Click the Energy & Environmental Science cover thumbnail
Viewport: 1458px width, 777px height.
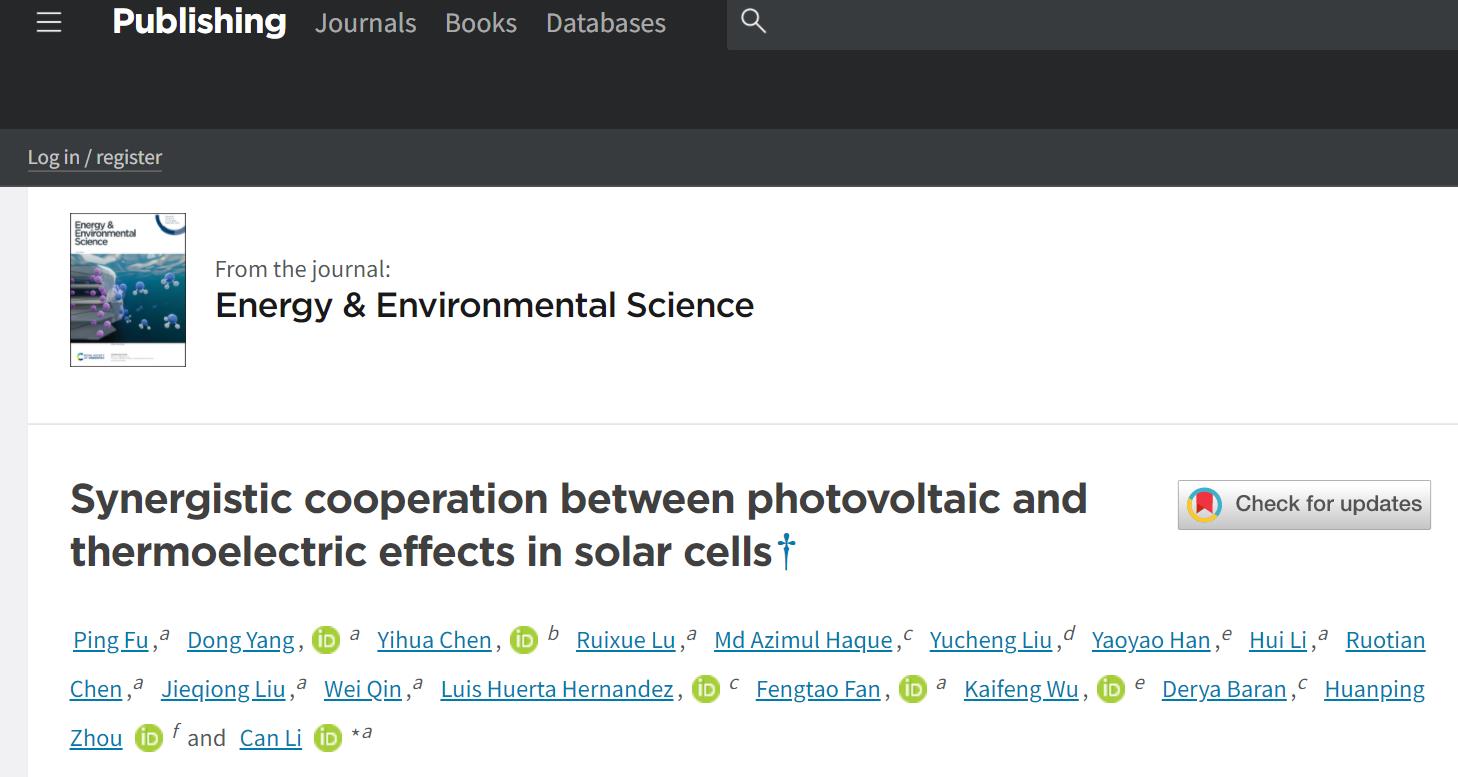[x=128, y=289]
